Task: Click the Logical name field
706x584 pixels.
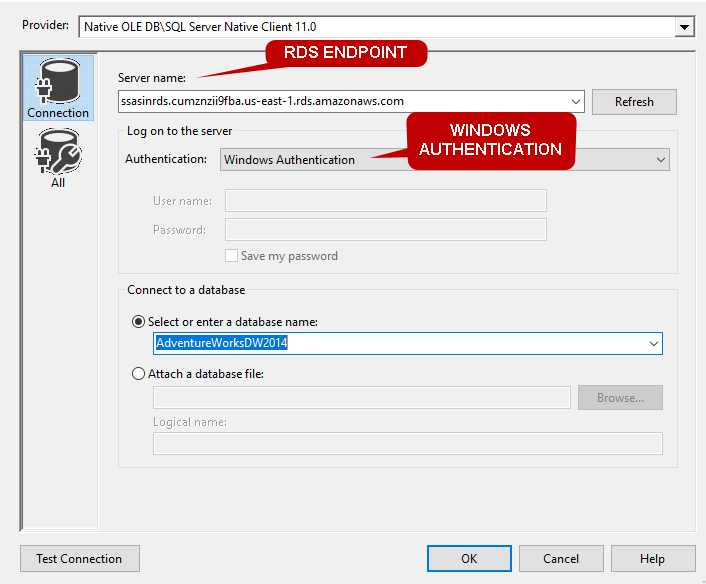Action: pos(407,444)
